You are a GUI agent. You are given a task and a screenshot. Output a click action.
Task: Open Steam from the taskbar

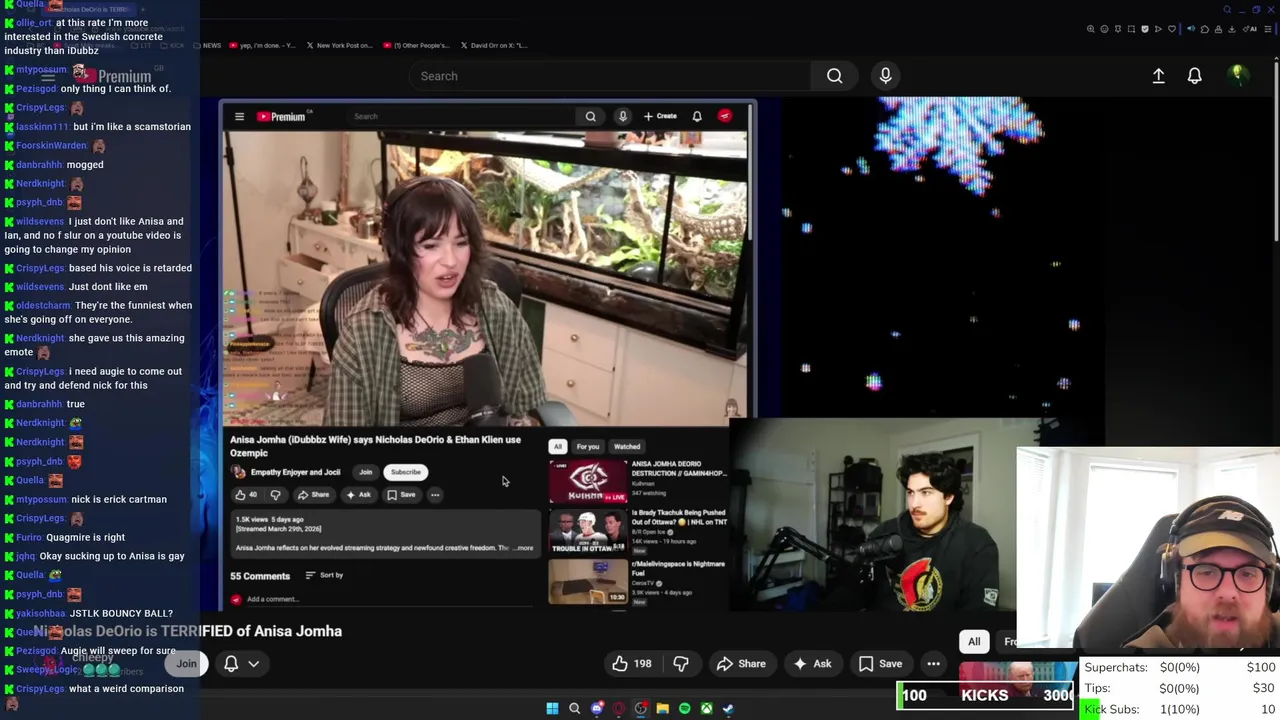pyautogui.click(x=728, y=709)
